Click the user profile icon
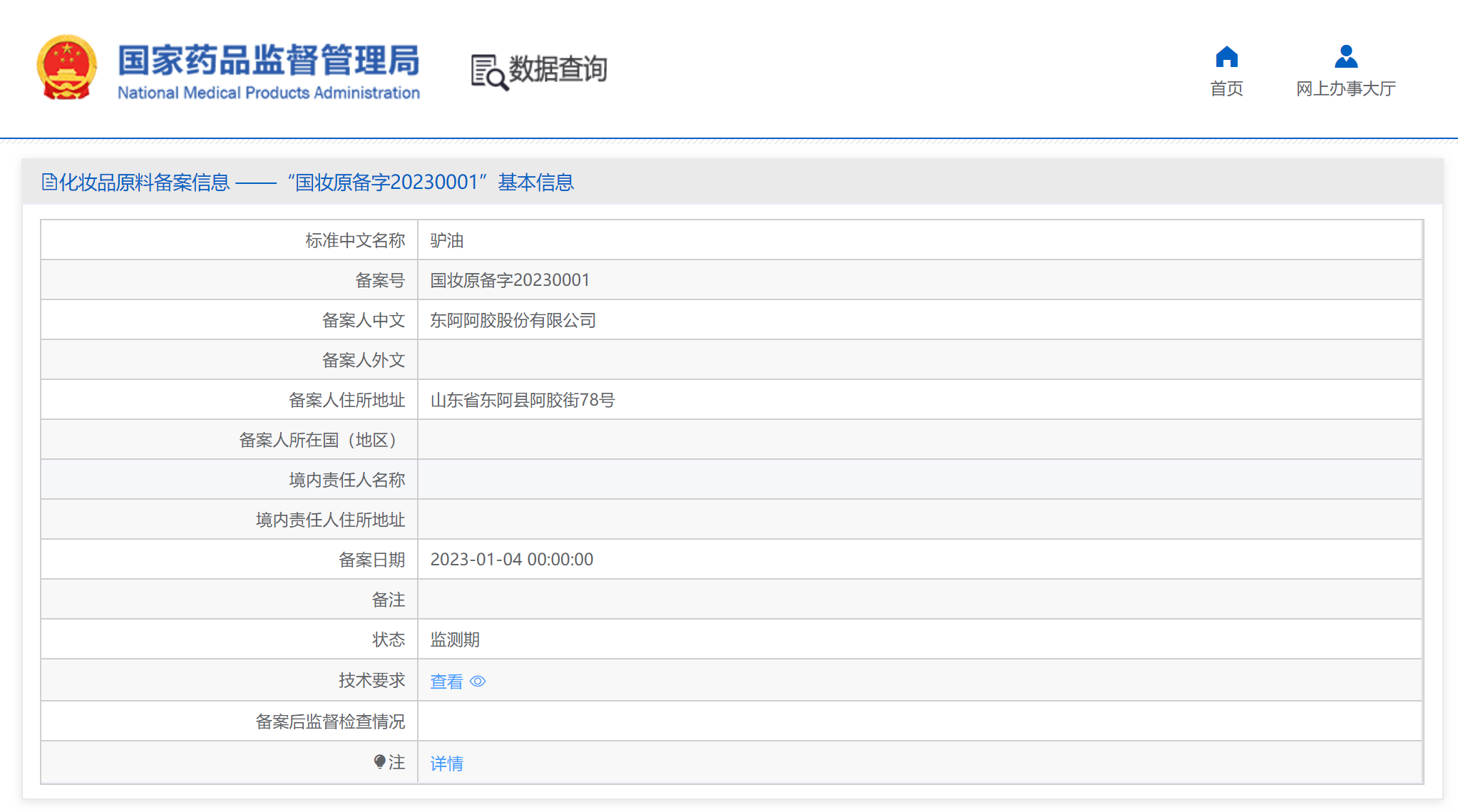This screenshot has width=1458, height=812. coord(1345,56)
